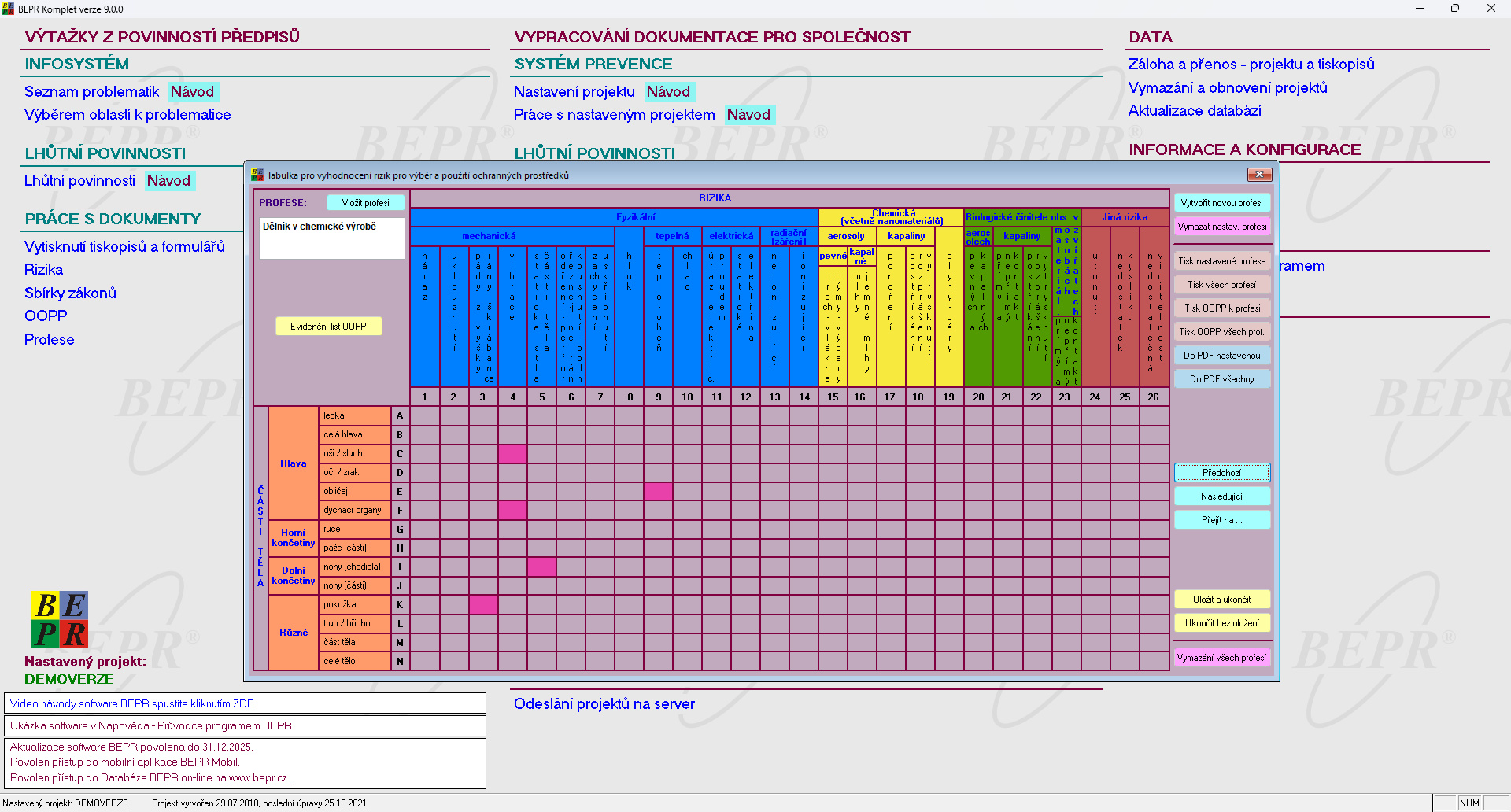Viewport: 1511px width, 812px height.
Task: Click risk table dialog title icon
Action: pos(257,175)
